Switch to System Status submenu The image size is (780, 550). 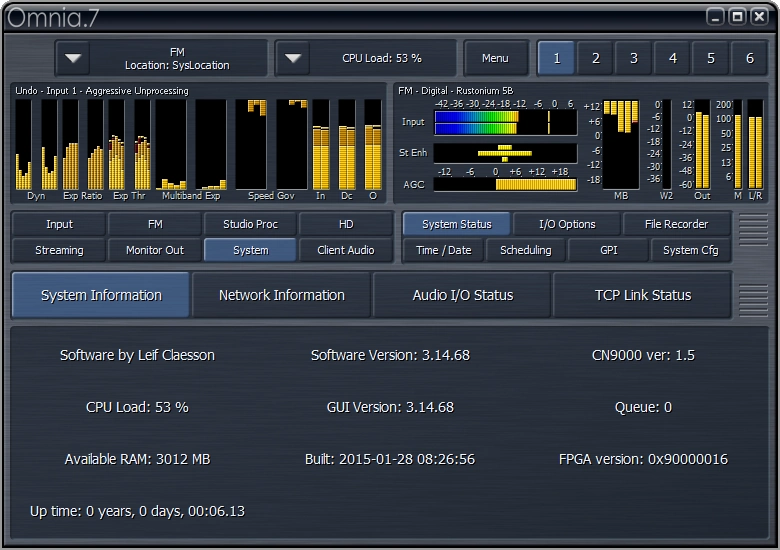coord(457,224)
